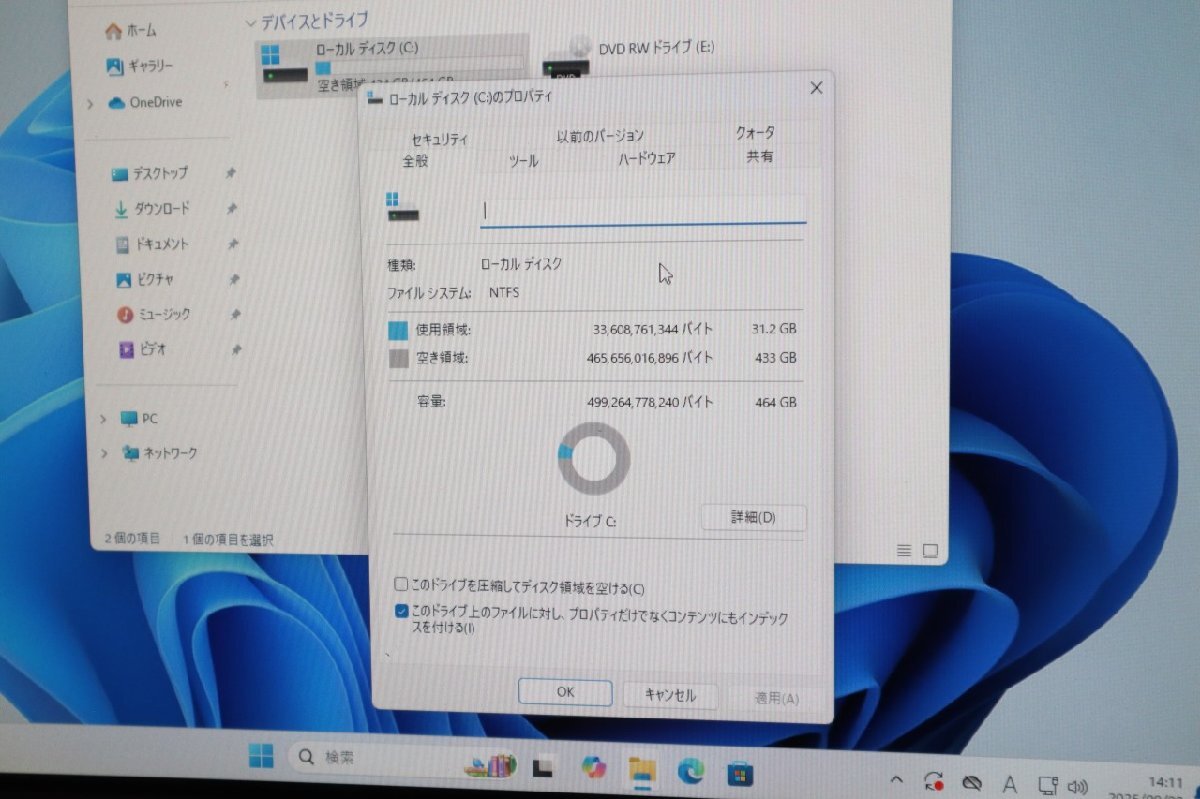1200x799 pixels.
Task: Expand the PC item in the sidebar
Action: (x=103, y=418)
